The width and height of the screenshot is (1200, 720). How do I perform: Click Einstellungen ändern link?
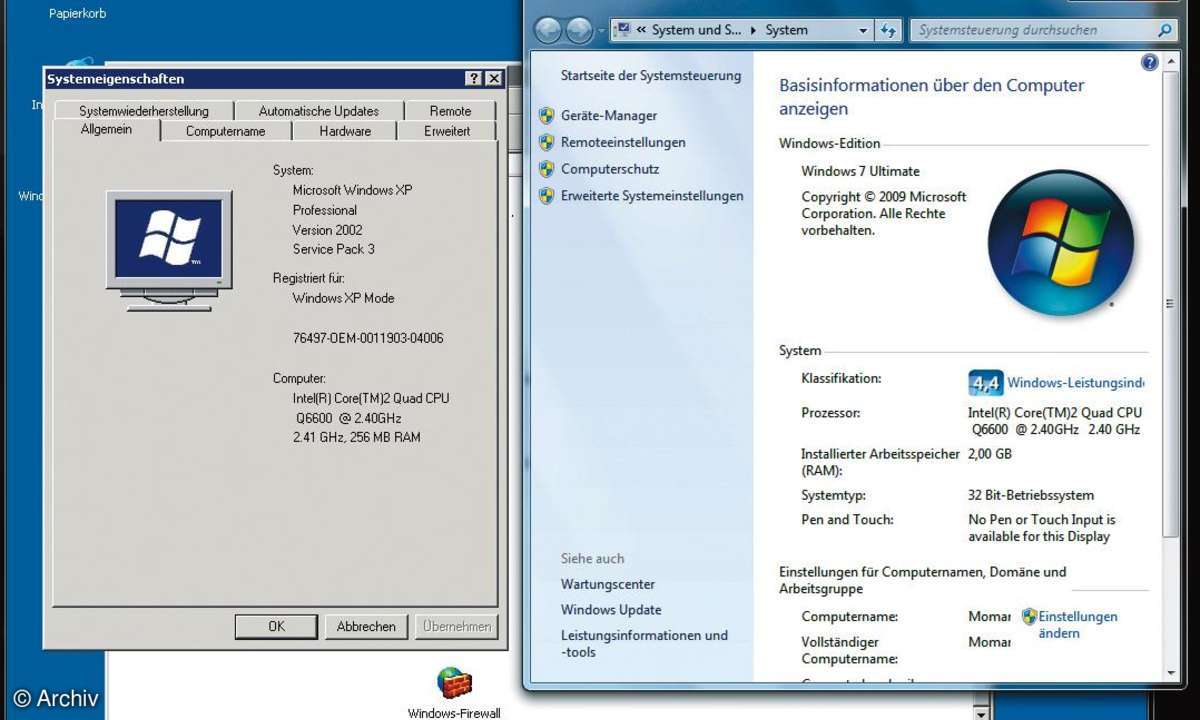[x=1078, y=625]
